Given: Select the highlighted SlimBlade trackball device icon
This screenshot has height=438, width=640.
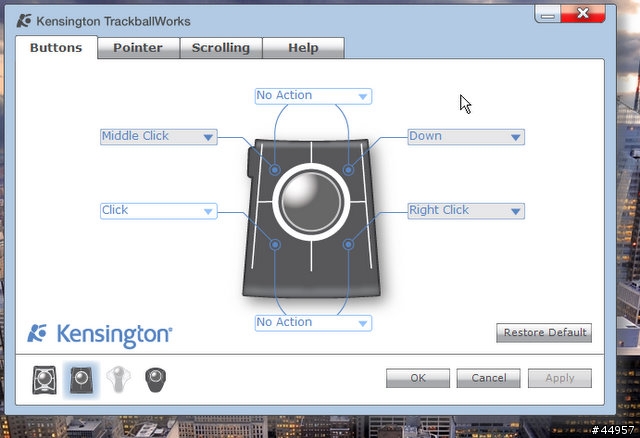Looking at the screenshot, I should (x=81, y=380).
